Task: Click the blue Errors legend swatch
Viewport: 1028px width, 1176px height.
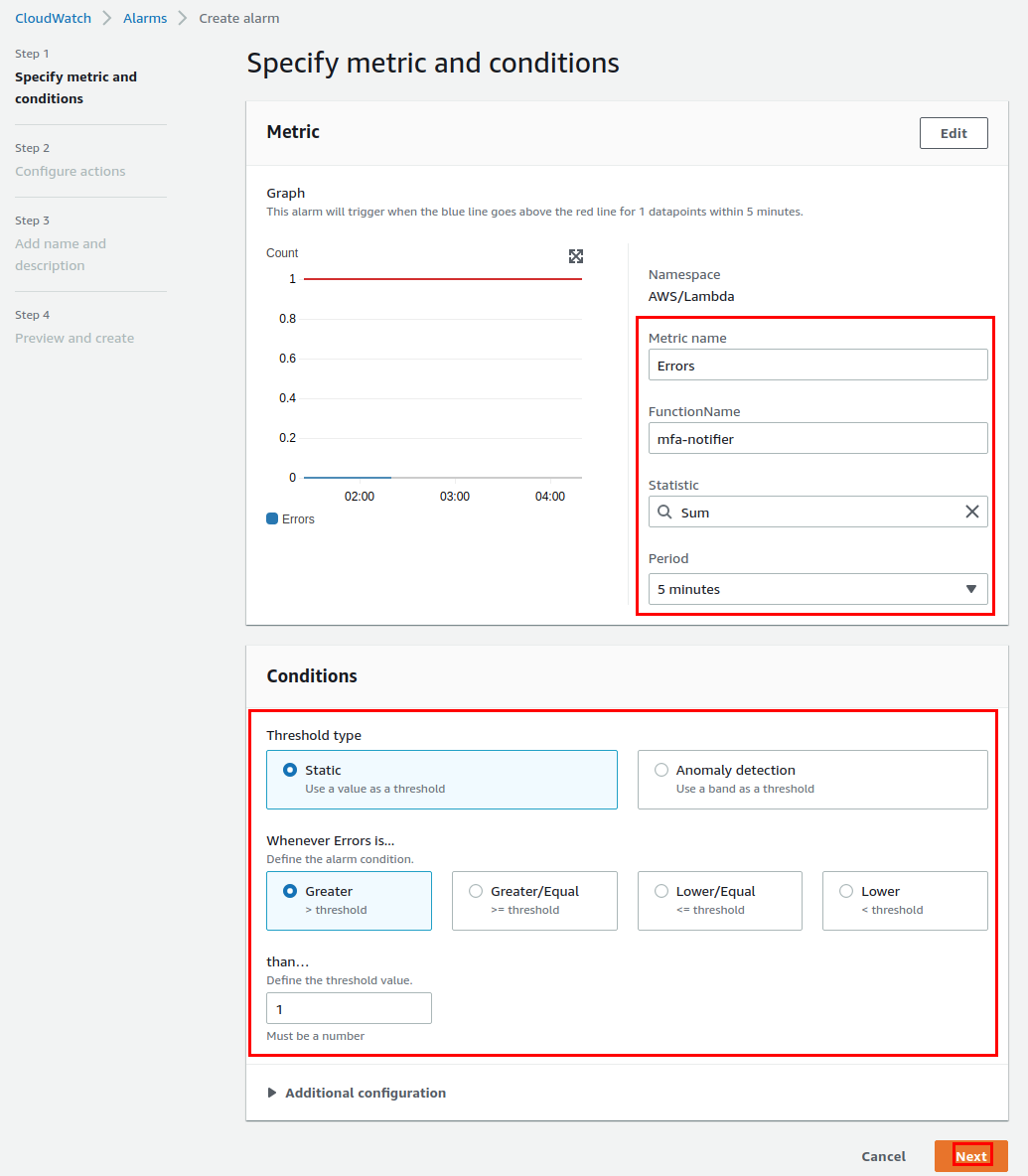Action: click(272, 519)
